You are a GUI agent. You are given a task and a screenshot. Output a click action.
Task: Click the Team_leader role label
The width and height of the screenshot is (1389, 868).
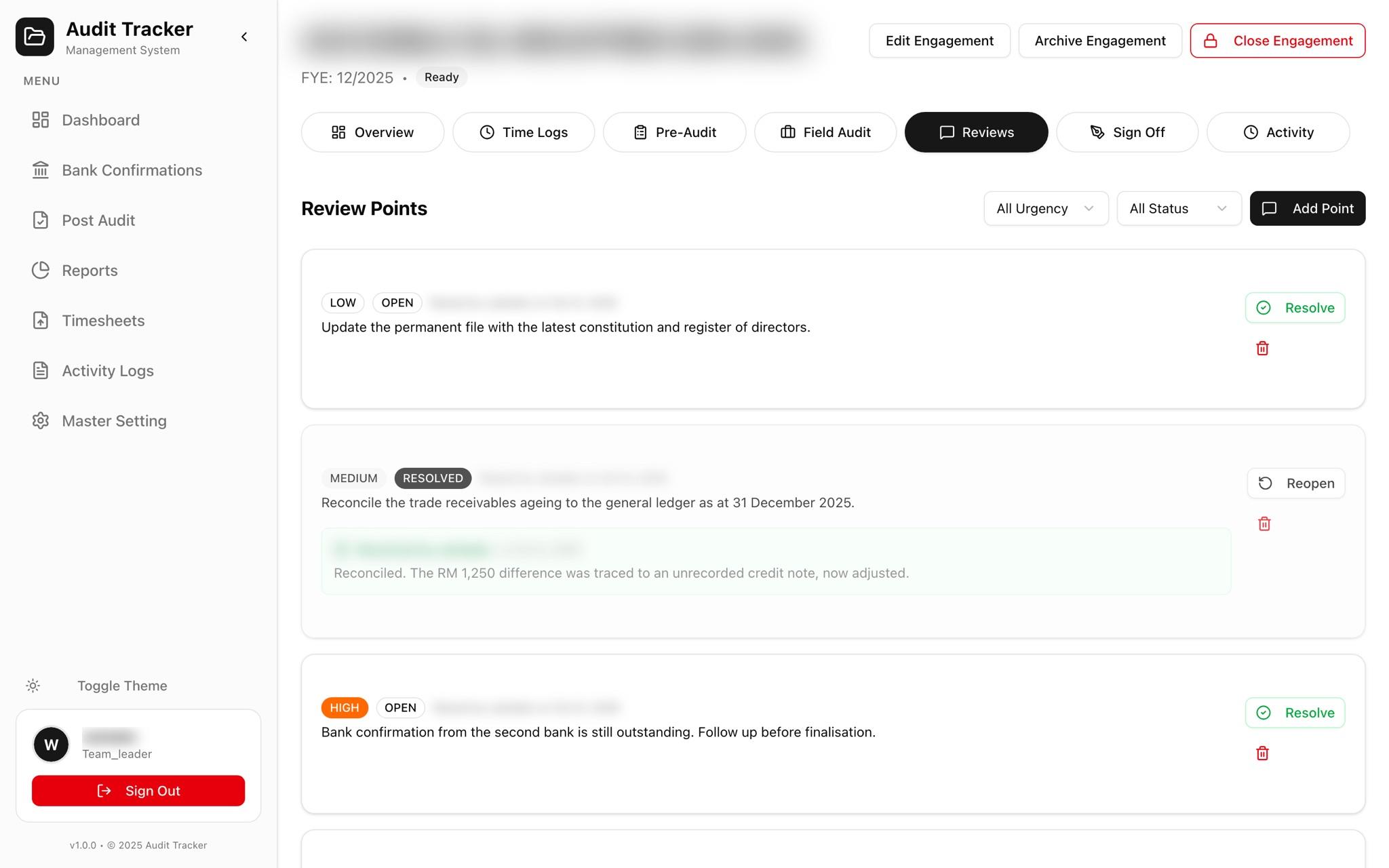pyautogui.click(x=117, y=754)
